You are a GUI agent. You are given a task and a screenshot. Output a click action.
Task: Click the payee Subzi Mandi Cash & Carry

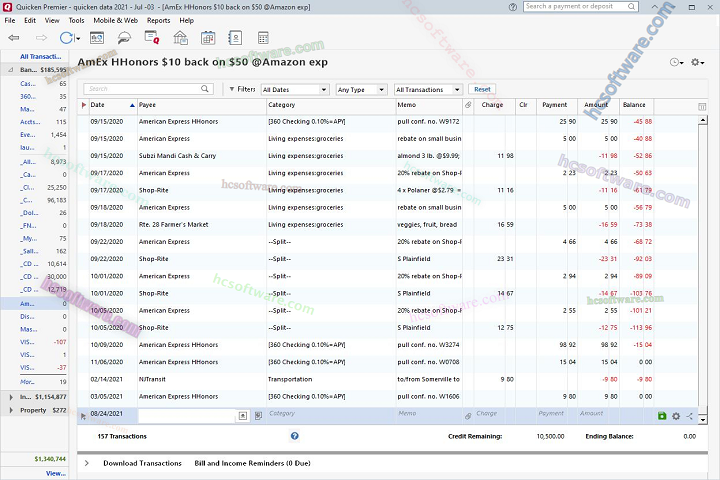click(x=177, y=156)
